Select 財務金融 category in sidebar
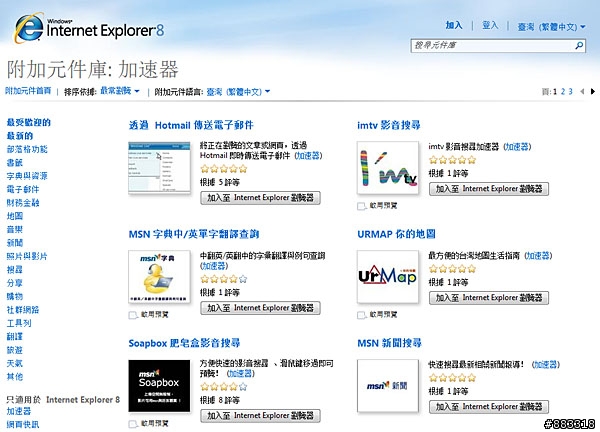The image size is (600, 432). click(23, 203)
